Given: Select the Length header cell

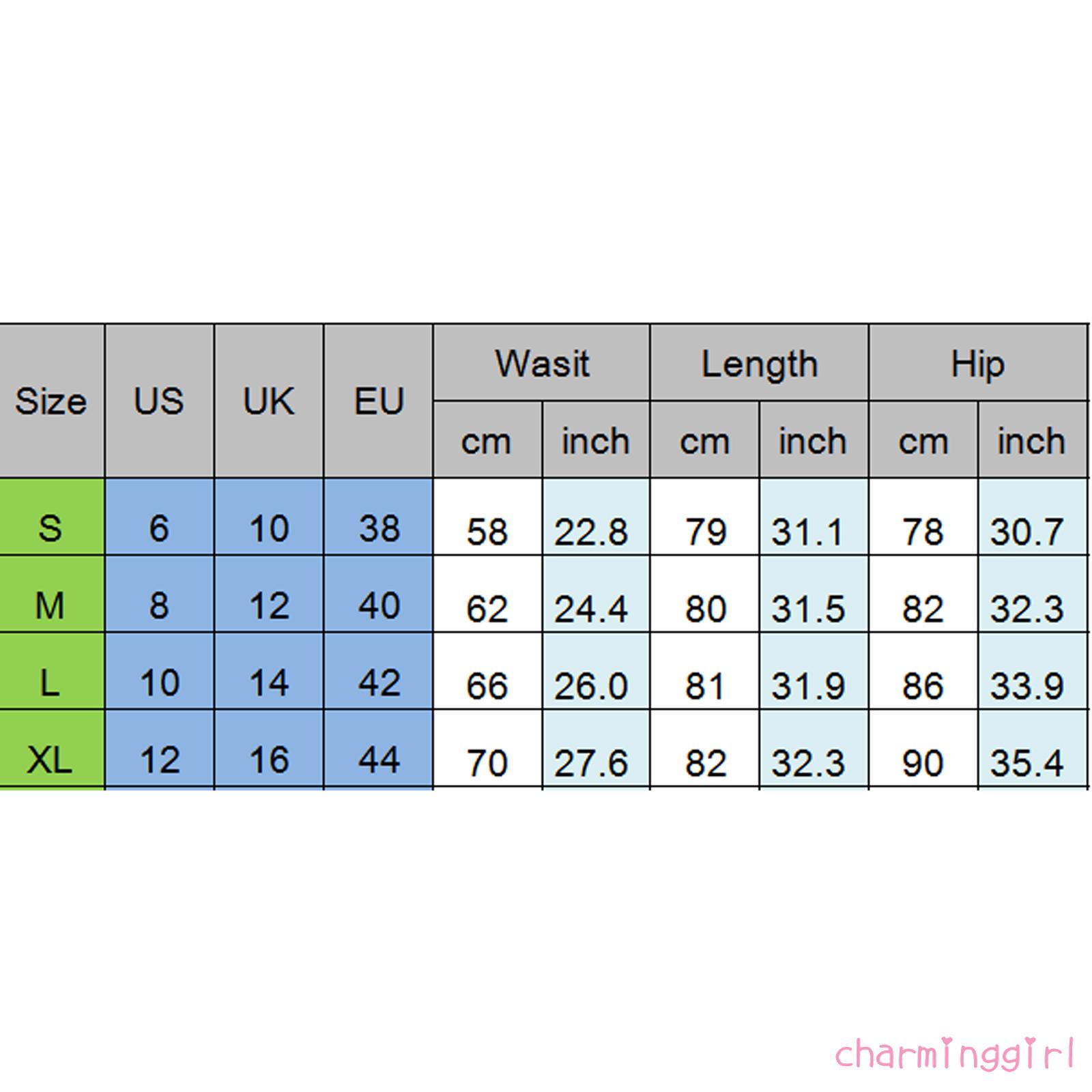Looking at the screenshot, I should [x=759, y=363].
